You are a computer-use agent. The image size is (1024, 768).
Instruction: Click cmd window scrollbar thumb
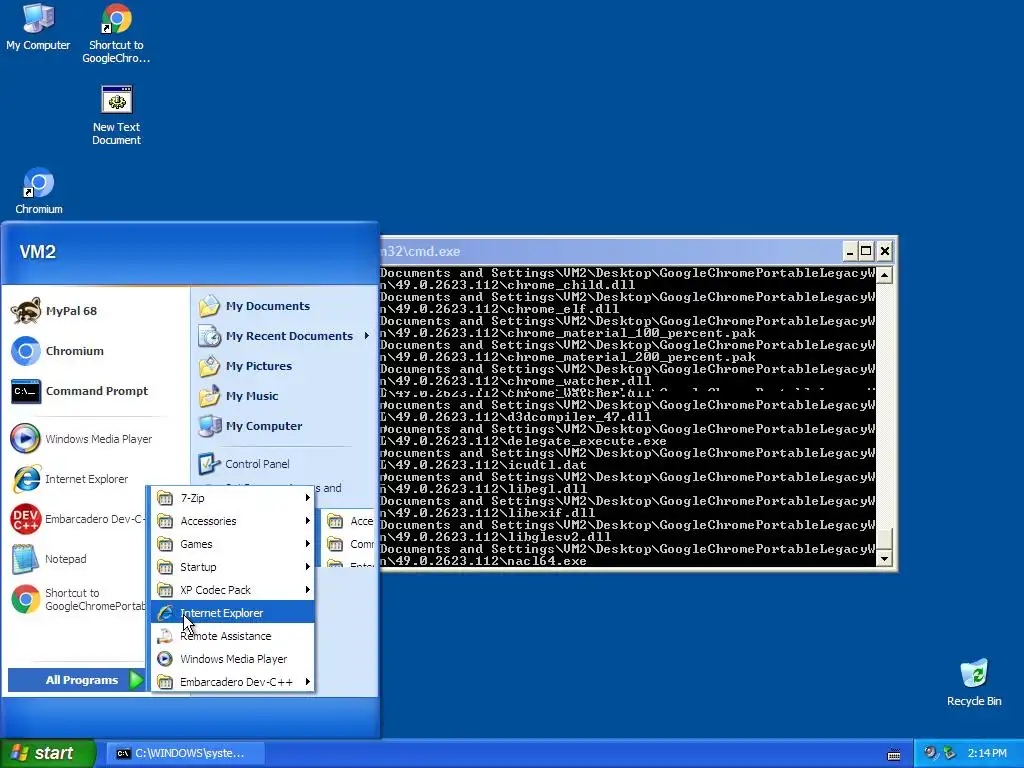884,538
